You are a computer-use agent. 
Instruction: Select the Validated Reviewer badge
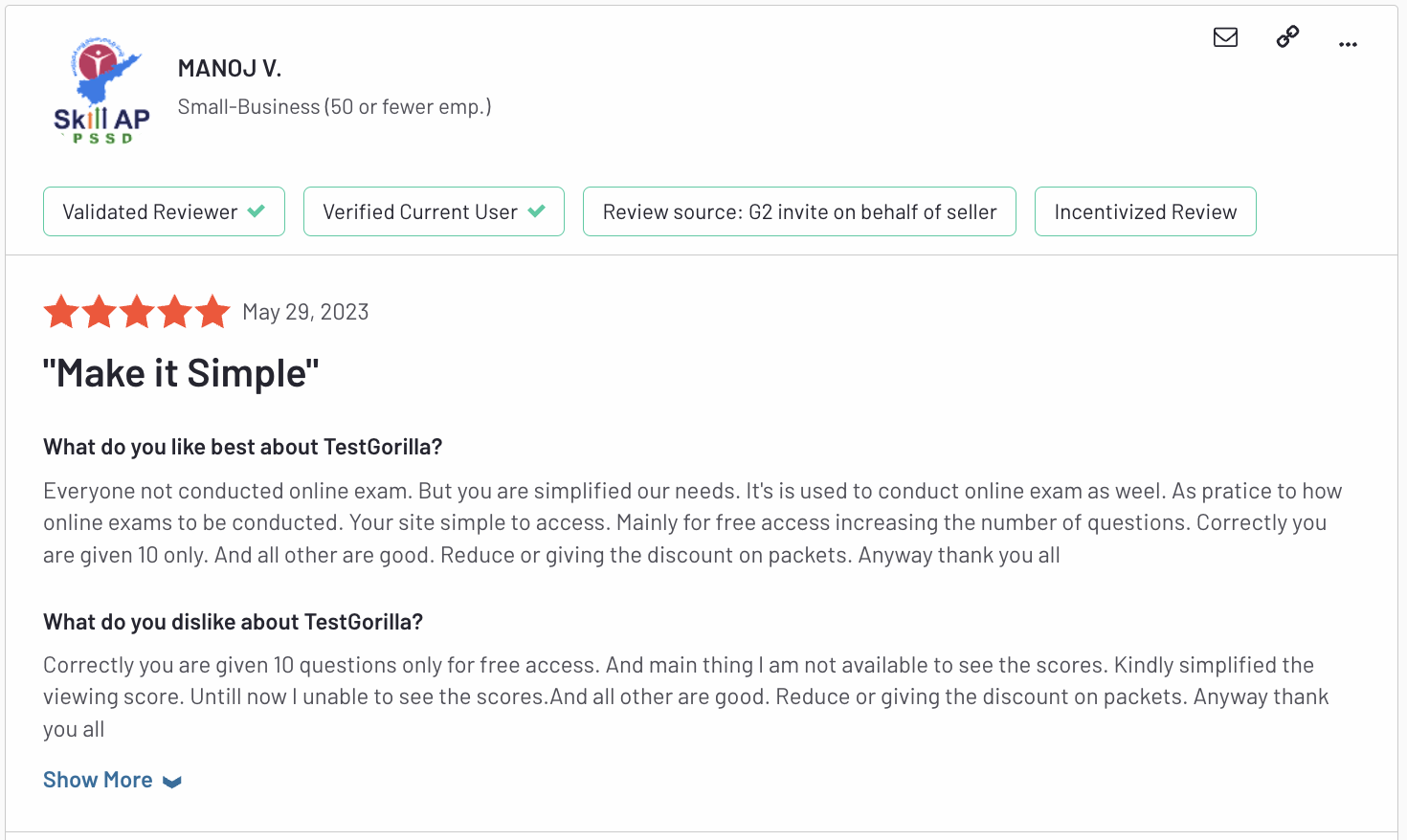(x=164, y=211)
